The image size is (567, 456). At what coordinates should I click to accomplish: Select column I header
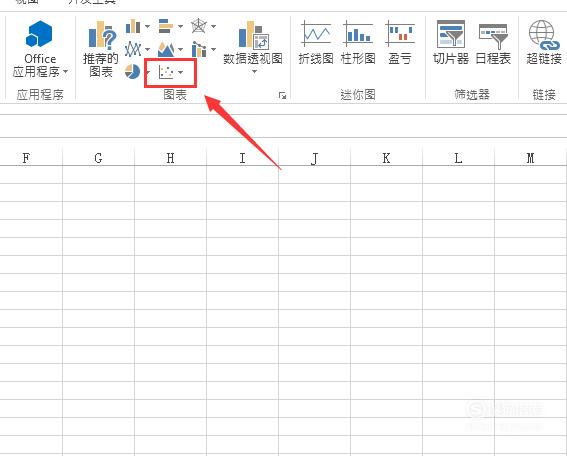242,158
